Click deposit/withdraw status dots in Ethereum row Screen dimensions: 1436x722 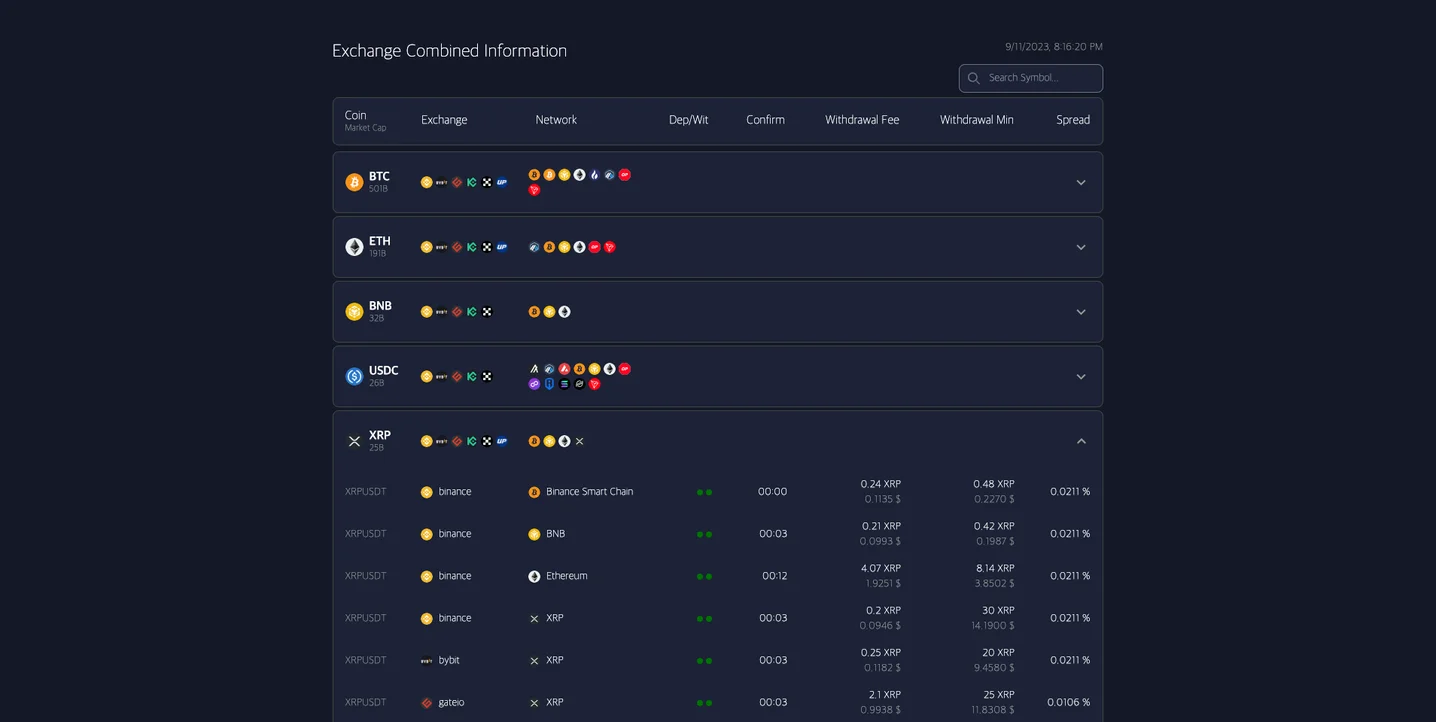click(x=704, y=577)
